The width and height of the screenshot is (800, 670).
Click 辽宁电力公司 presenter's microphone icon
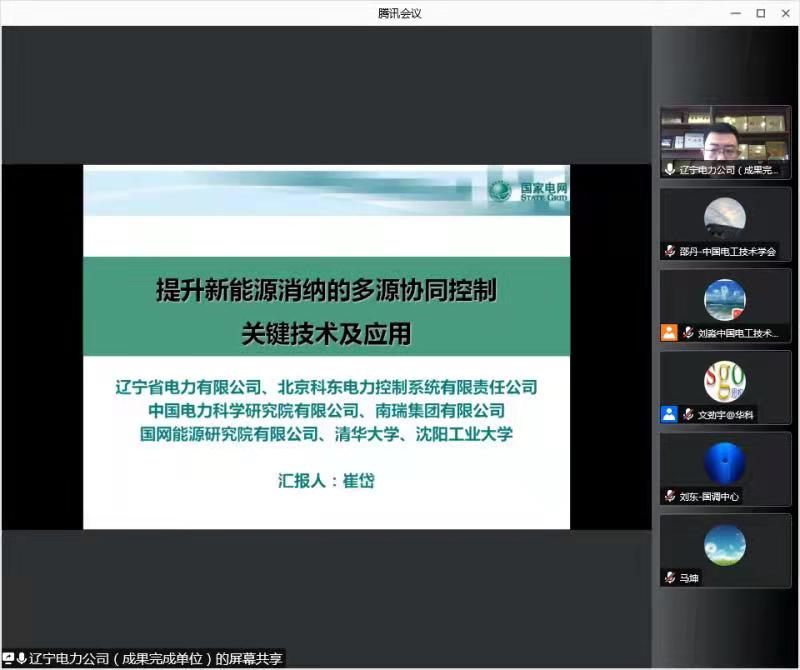click(669, 170)
